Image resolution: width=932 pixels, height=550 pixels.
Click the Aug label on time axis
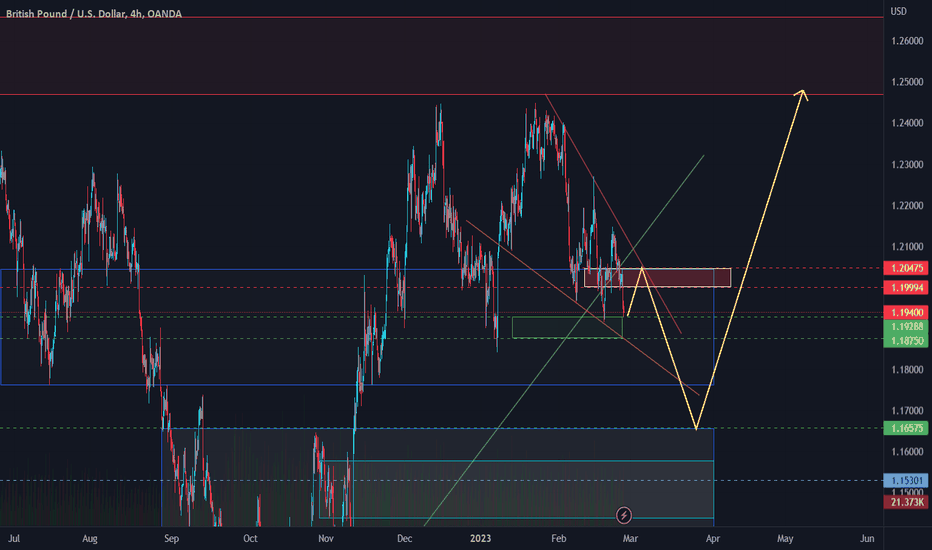click(x=90, y=539)
